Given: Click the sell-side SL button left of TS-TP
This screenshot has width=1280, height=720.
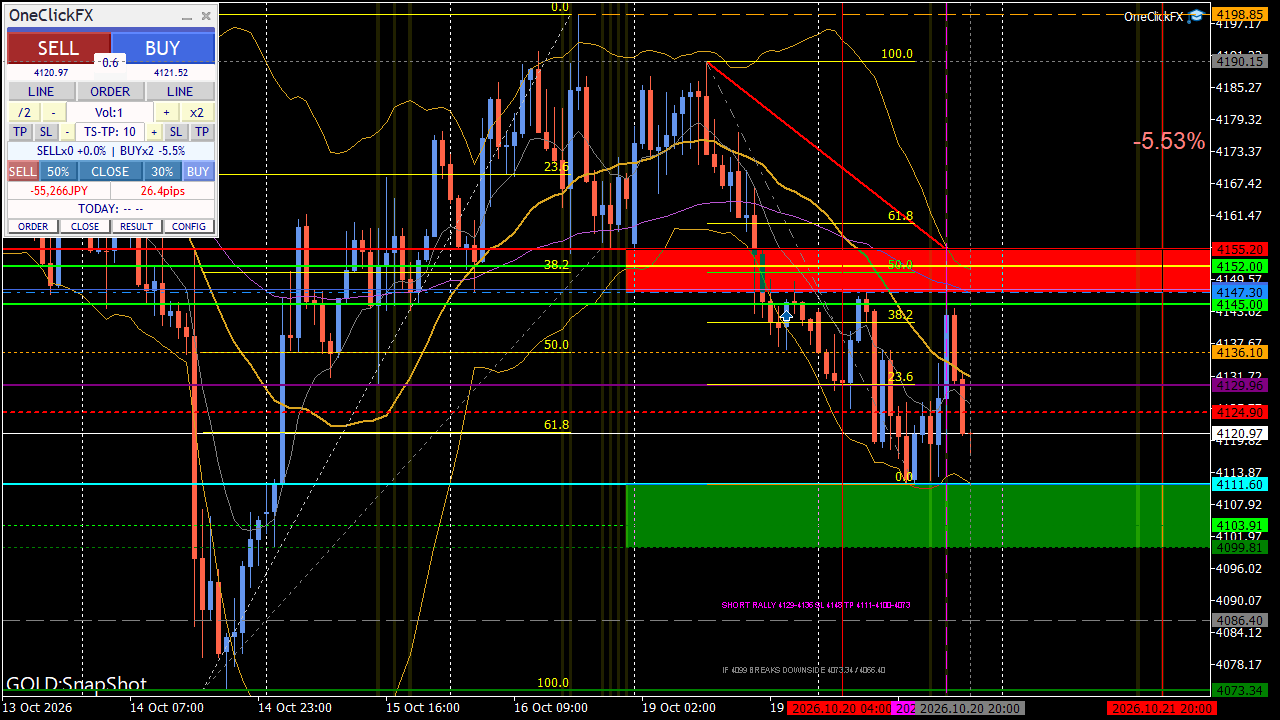Looking at the screenshot, I should tap(46, 132).
